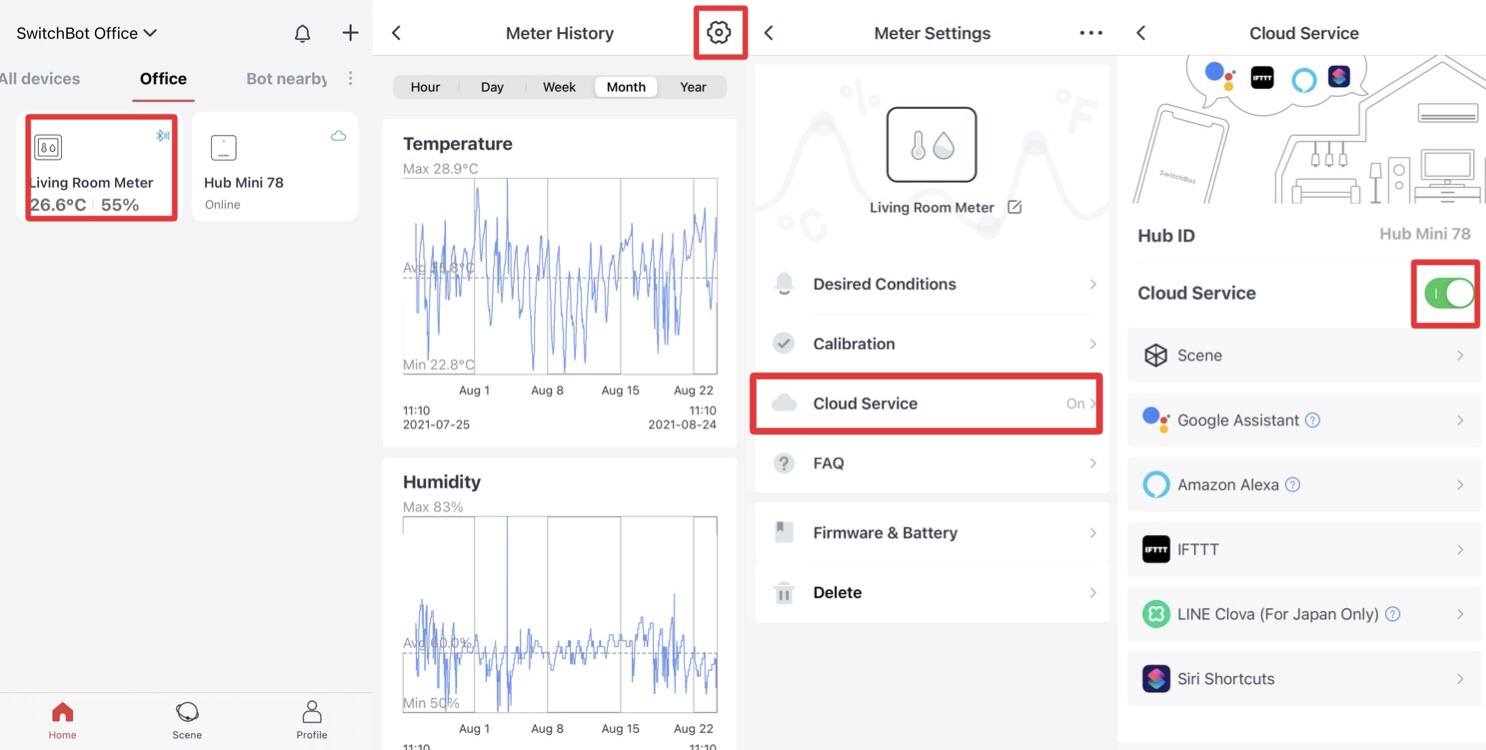Add a new device with plus icon
Image resolution: width=1486 pixels, height=750 pixels.
tap(350, 33)
